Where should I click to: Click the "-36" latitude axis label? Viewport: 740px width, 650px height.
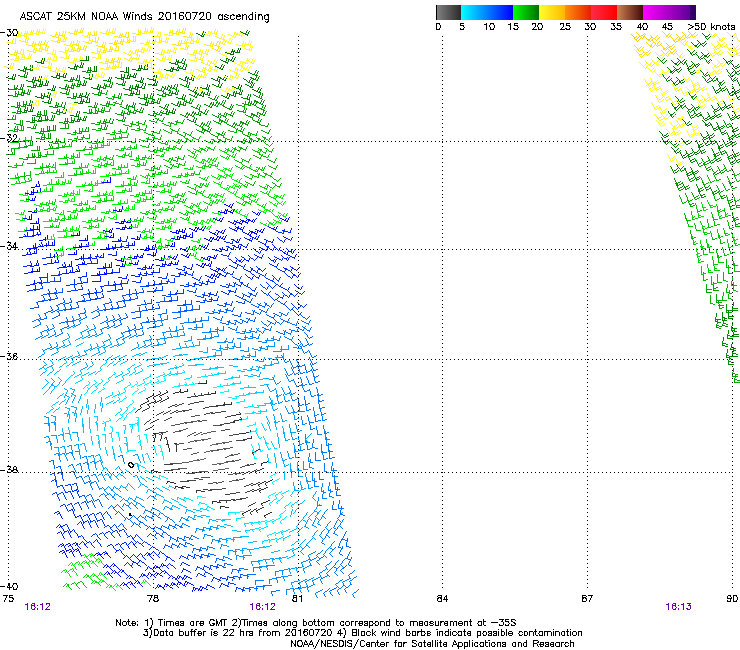click(x=9, y=356)
